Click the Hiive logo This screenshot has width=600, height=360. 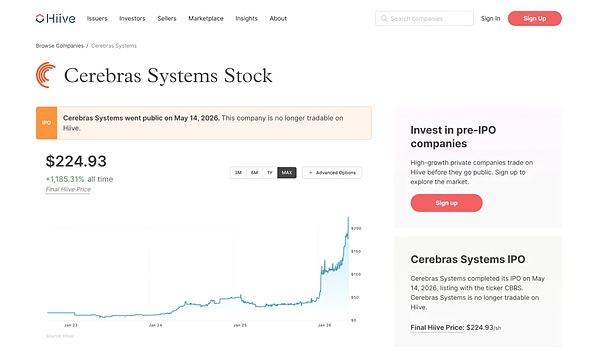(55, 18)
